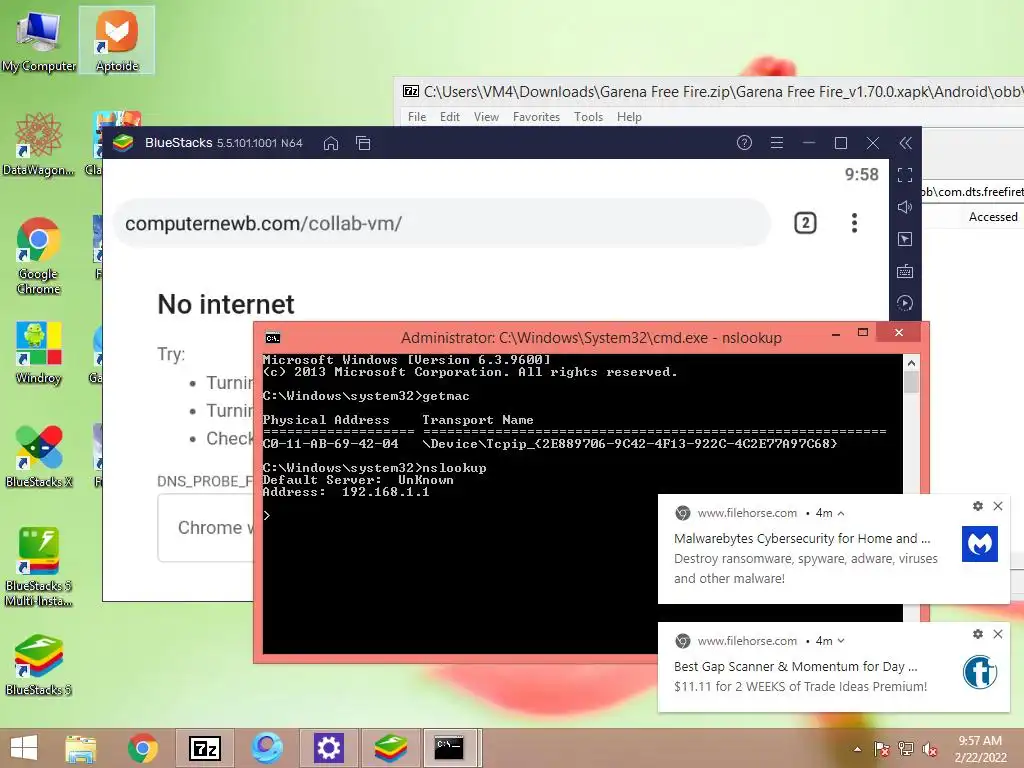Switch to the cmd taskbar button
The height and width of the screenshot is (768, 1024).
tap(449, 748)
